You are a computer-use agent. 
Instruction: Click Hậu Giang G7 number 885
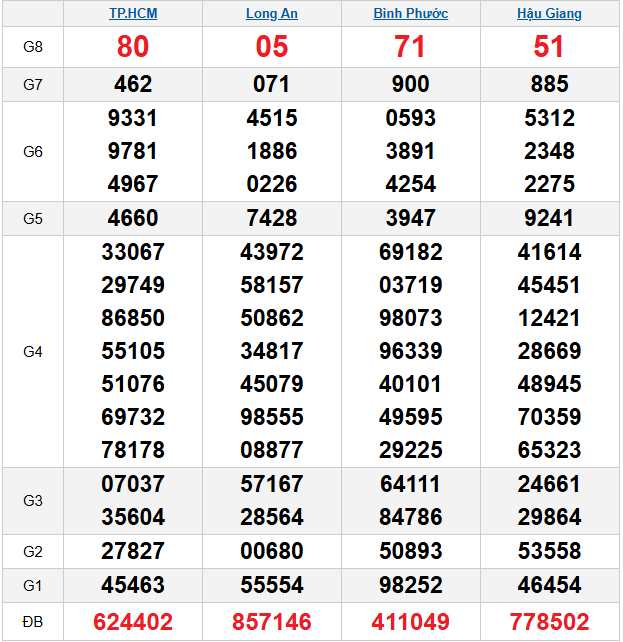[549, 85]
